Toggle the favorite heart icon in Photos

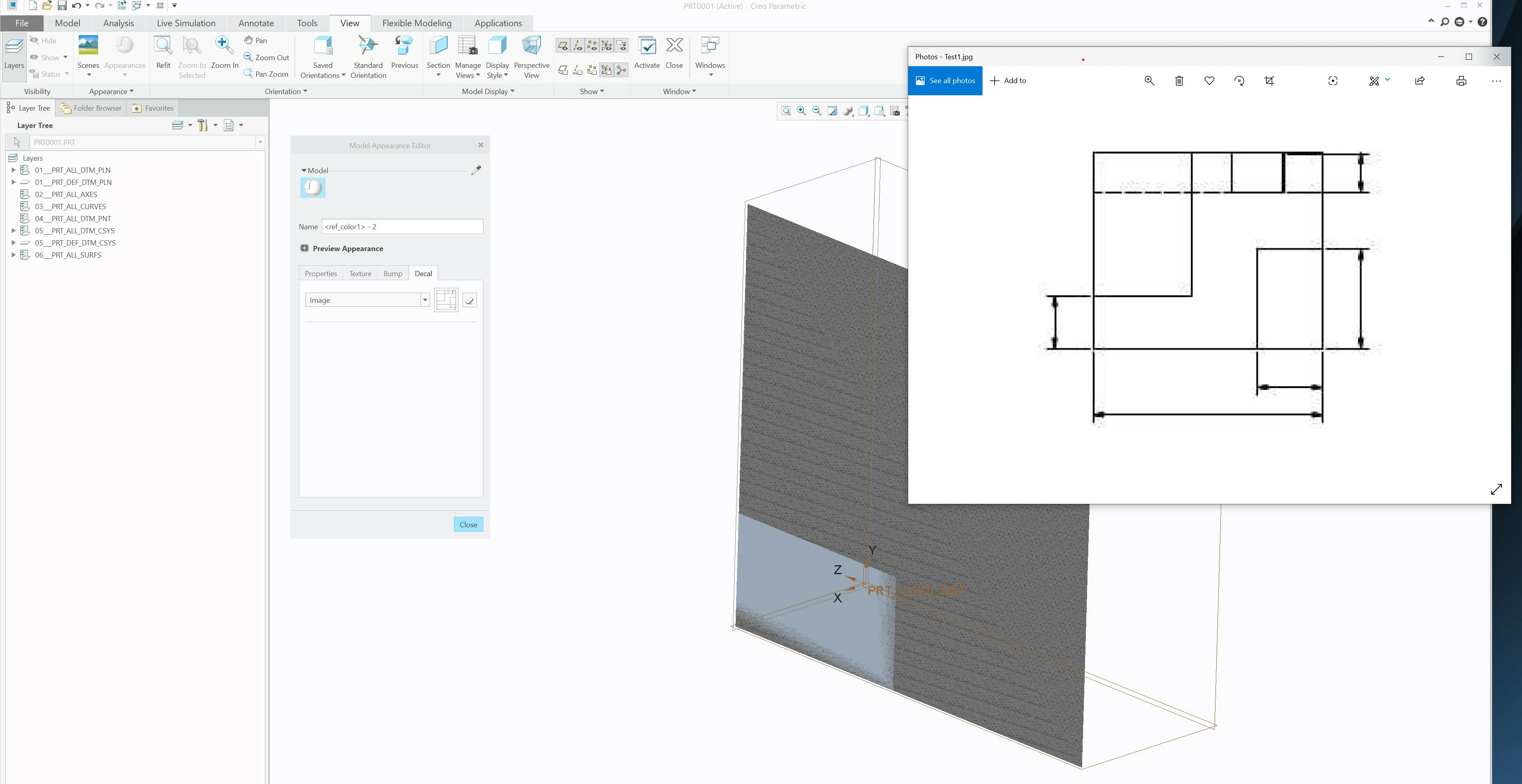coord(1209,81)
